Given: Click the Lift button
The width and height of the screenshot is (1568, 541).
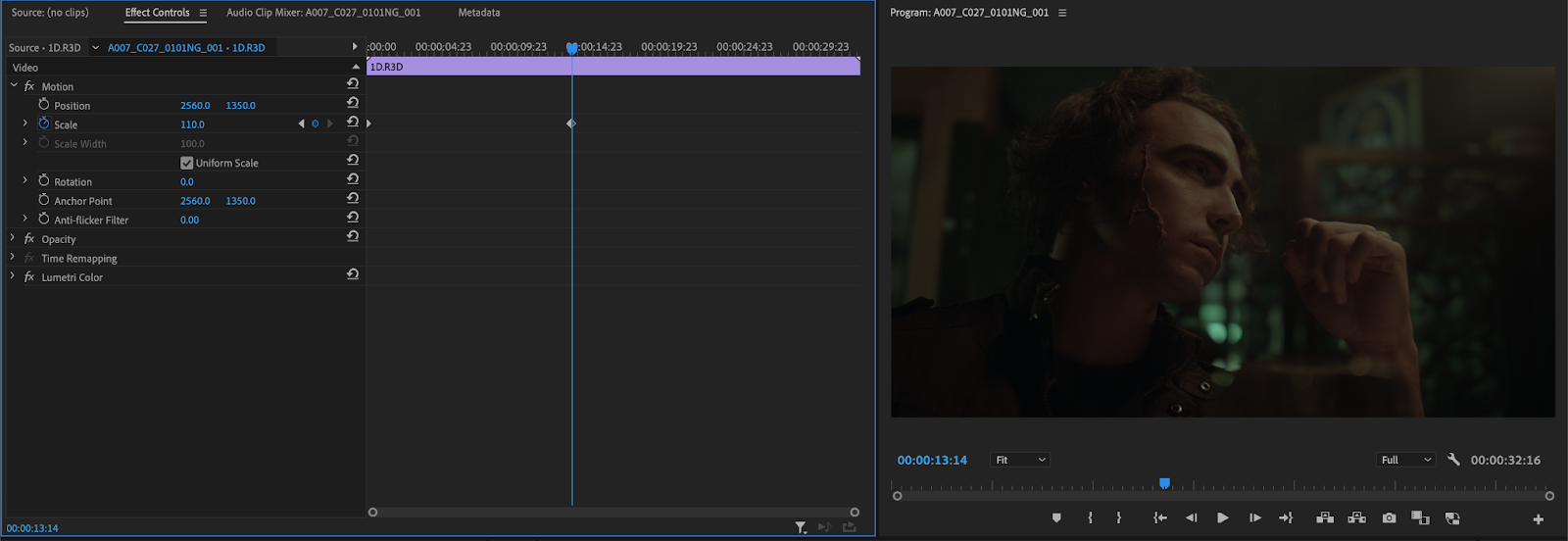Looking at the screenshot, I should [x=1325, y=518].
